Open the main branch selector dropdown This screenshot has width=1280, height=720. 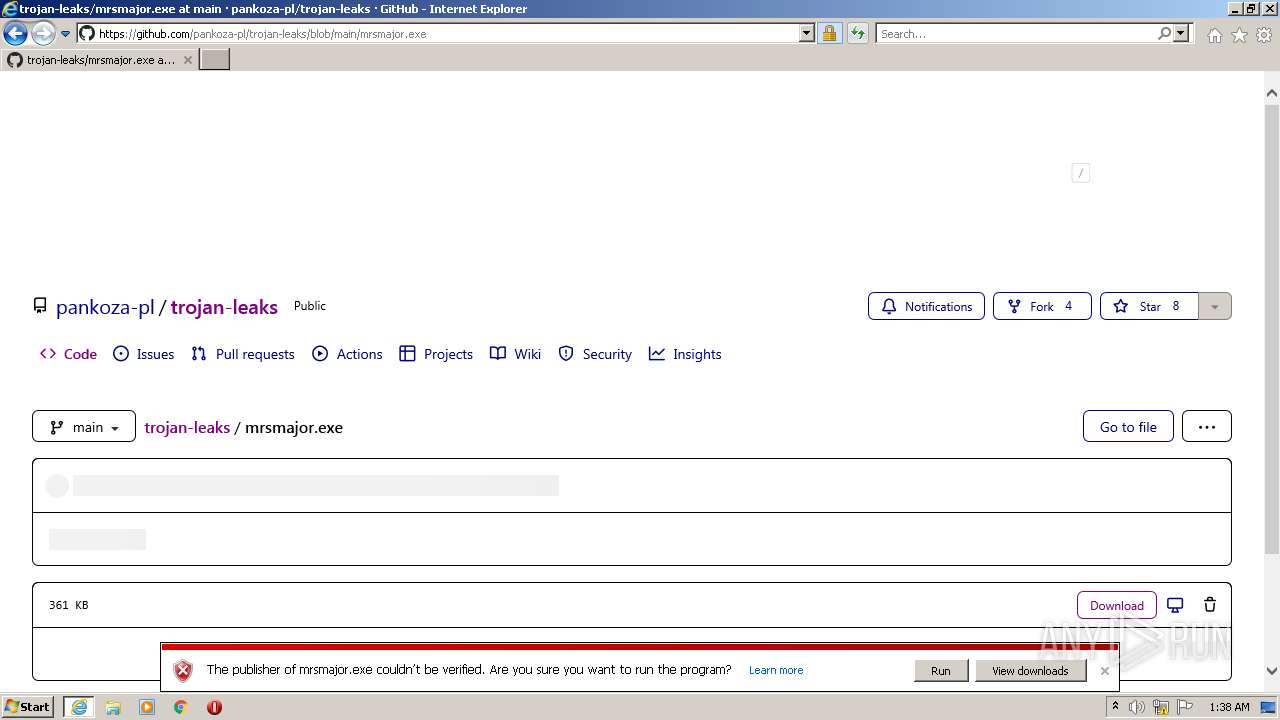84,426
